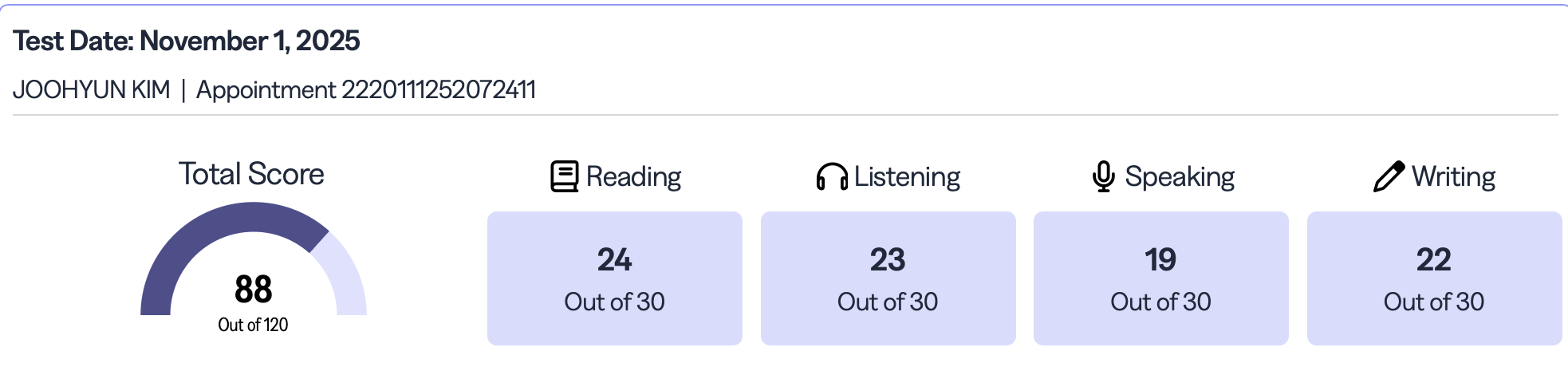The width and height of the screenshot is (1568, 371).
Task: Click the total score number 88
Action: 253,289
